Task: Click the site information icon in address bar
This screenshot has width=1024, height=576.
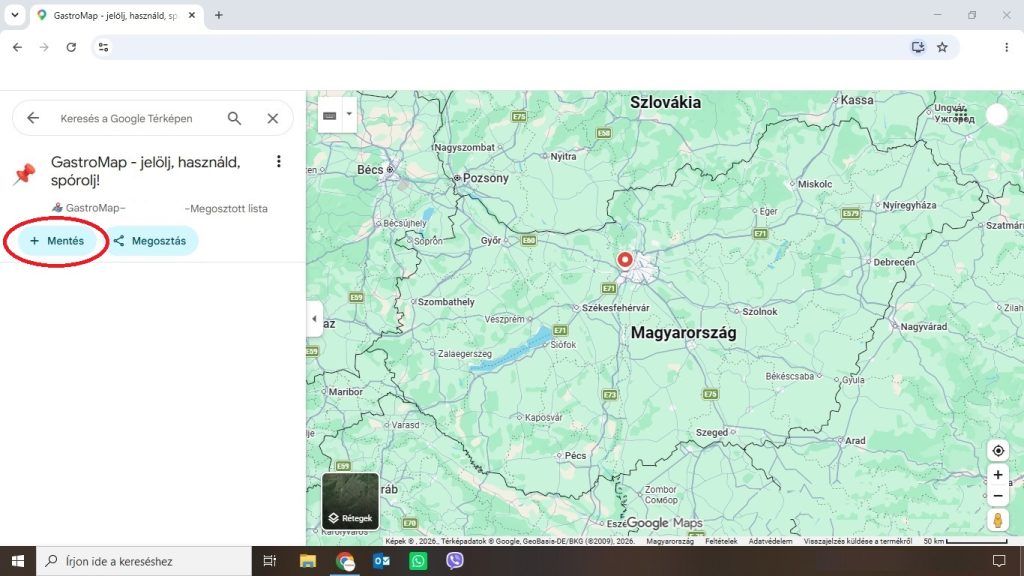Action: [103, 47]
